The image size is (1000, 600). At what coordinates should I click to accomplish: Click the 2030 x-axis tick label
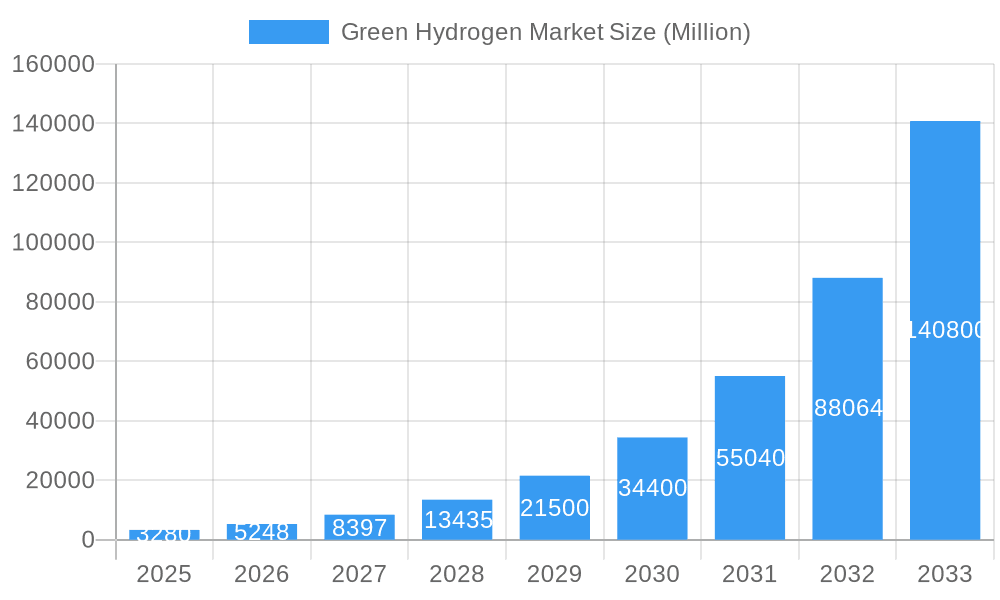(653, 575)
